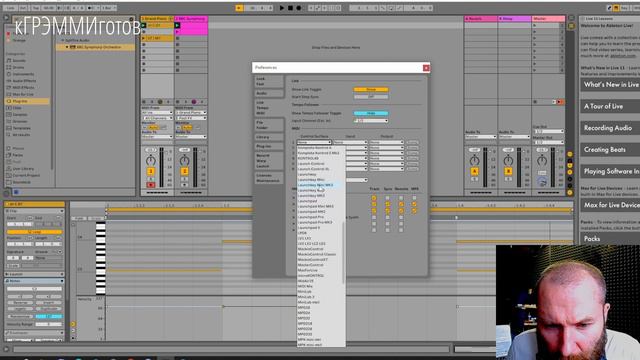This screenshot has width=640, height=360.
Task: Stop playback with the transport Stop button
Action: coord(290,8)
